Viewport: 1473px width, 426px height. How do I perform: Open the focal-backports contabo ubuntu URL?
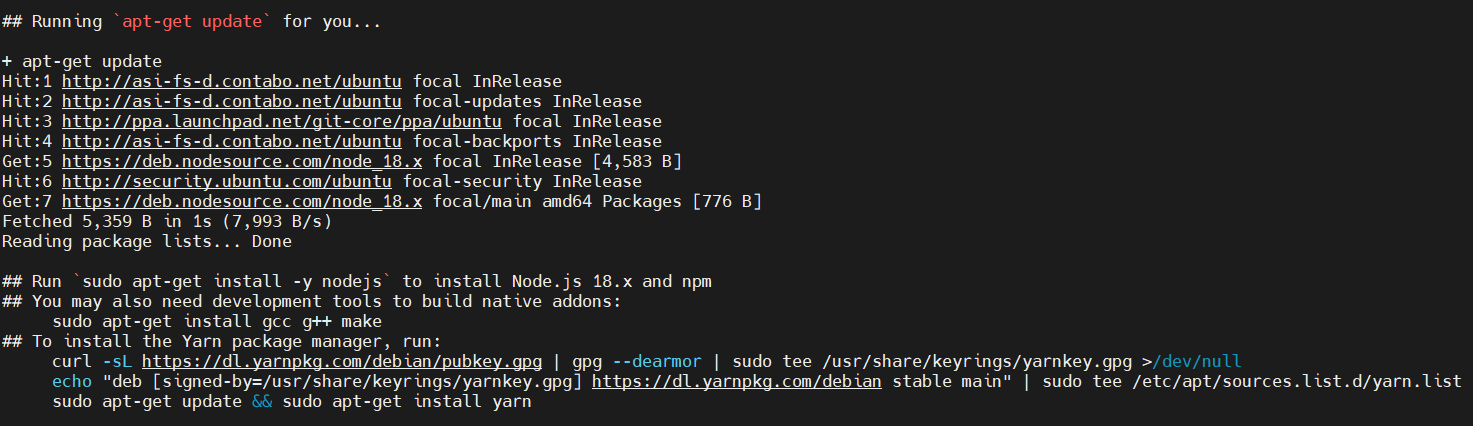coord(232,141)
